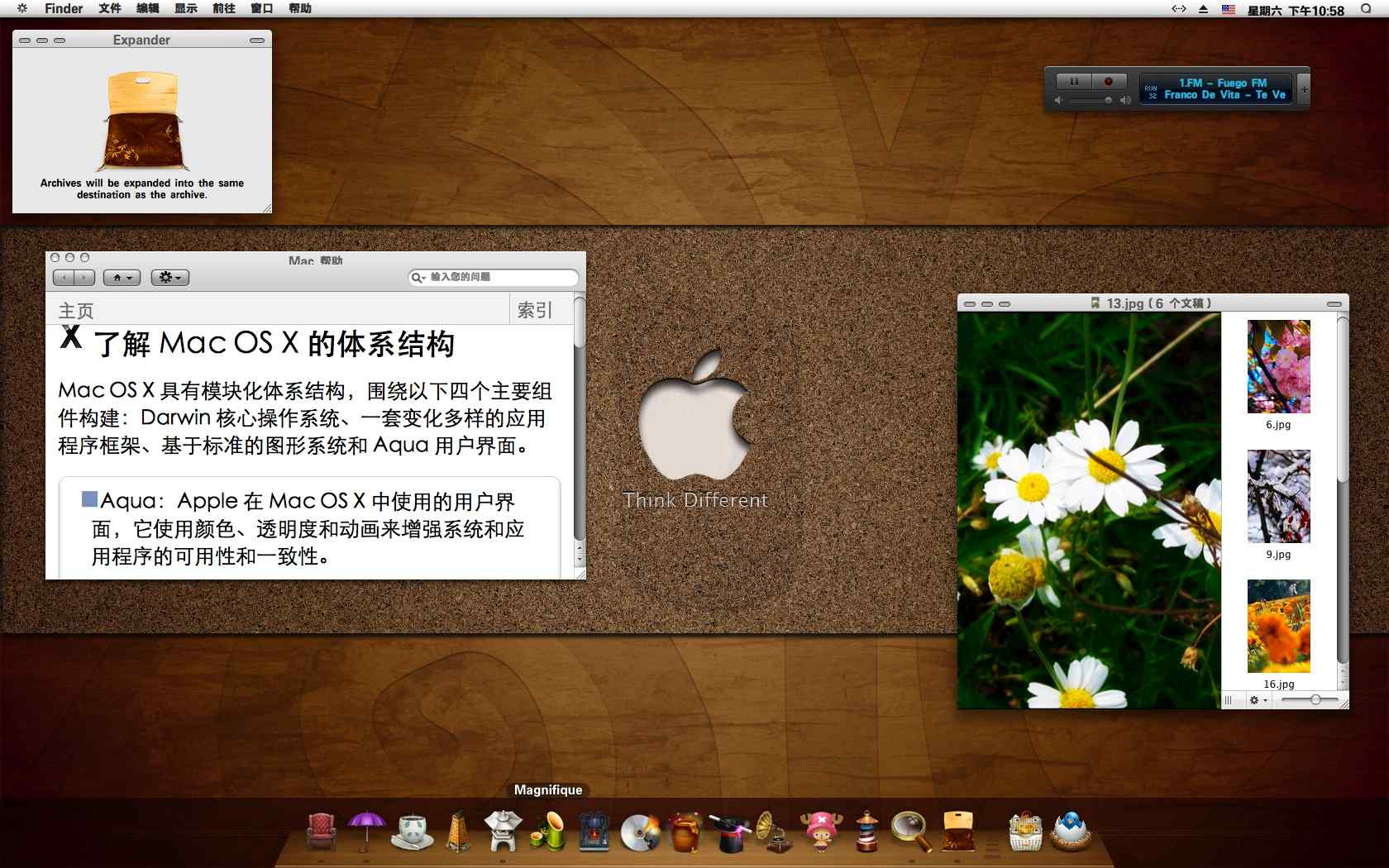Toggle the toolbar pill button in Expander window
Image resolution: width=1389 pixels, height=868 pixels.
coord(257,41)
